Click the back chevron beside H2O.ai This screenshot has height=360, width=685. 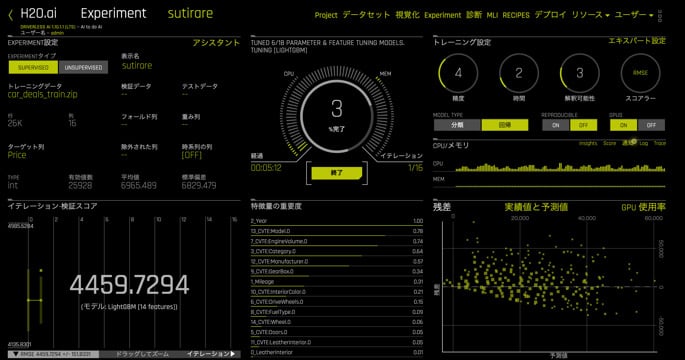click(x=11, y=16)
